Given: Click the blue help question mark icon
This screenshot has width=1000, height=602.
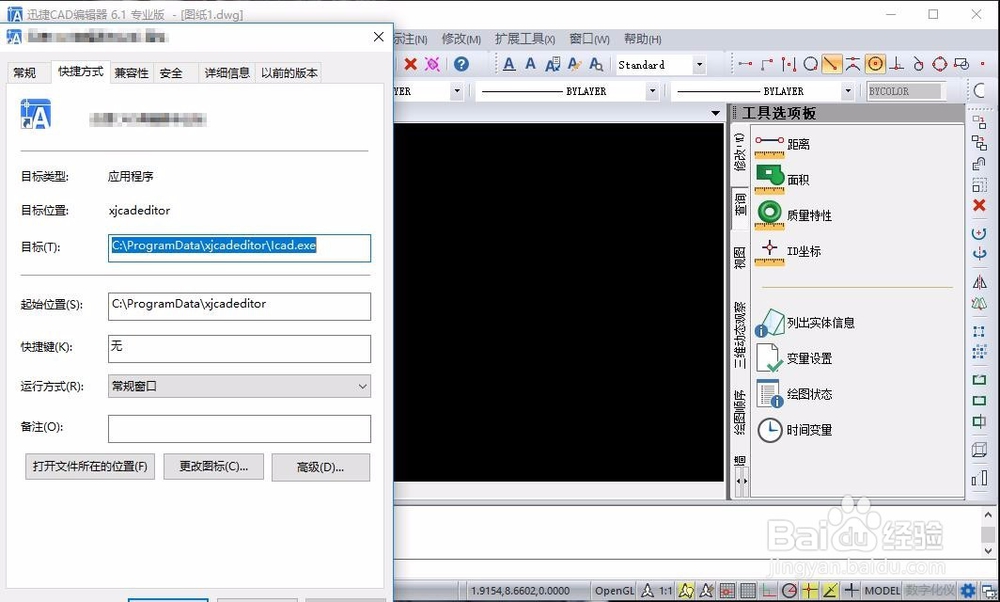Looking at the screenshot, I should [x=461, y=64].
